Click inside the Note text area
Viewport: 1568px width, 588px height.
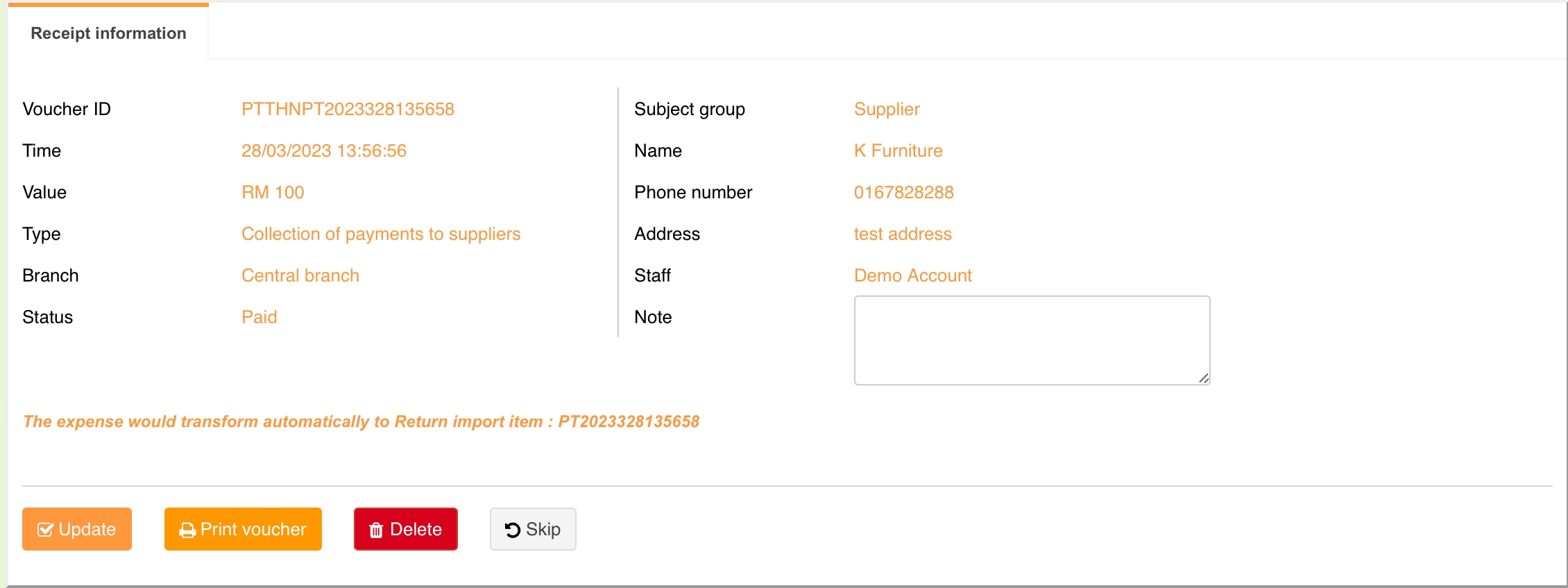click(1031, 340)
